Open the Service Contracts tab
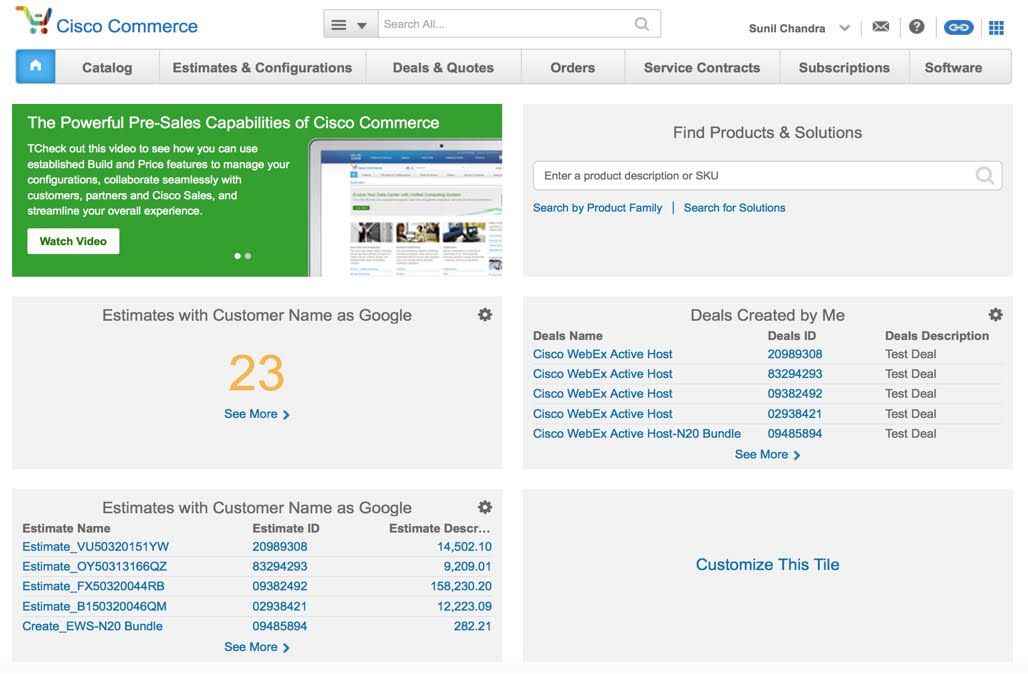Viewport: 1028px width, 674px height. click(702, 68)
